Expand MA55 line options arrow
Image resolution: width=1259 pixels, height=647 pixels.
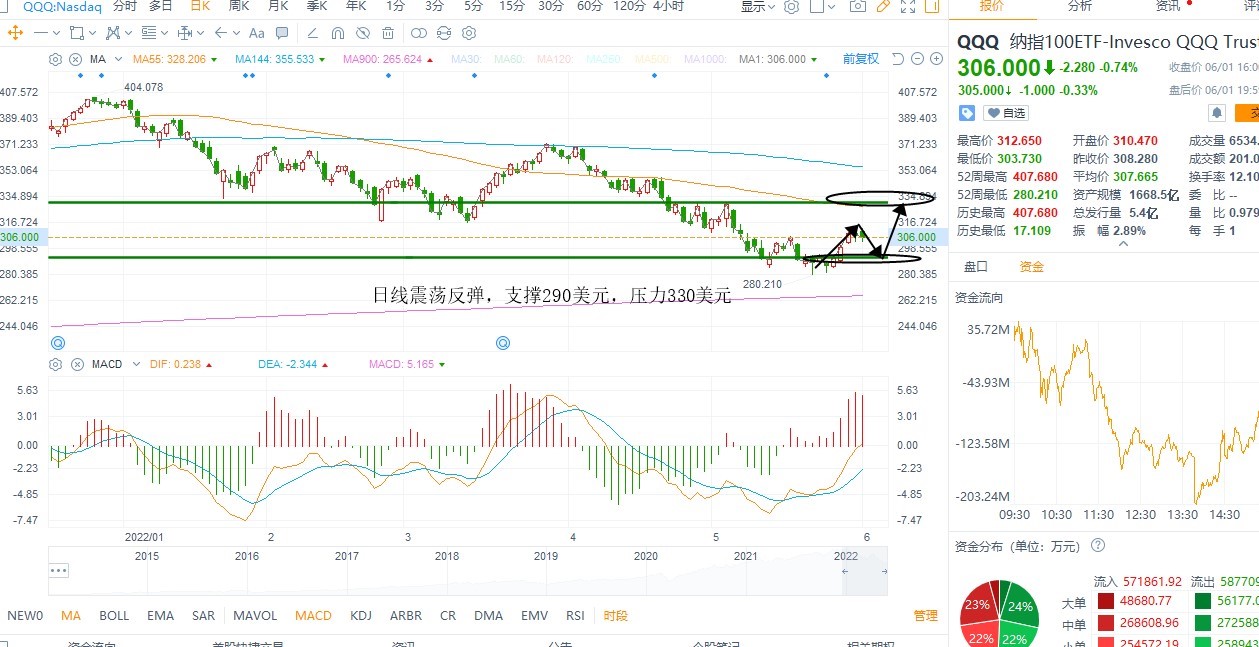(214, 60)
